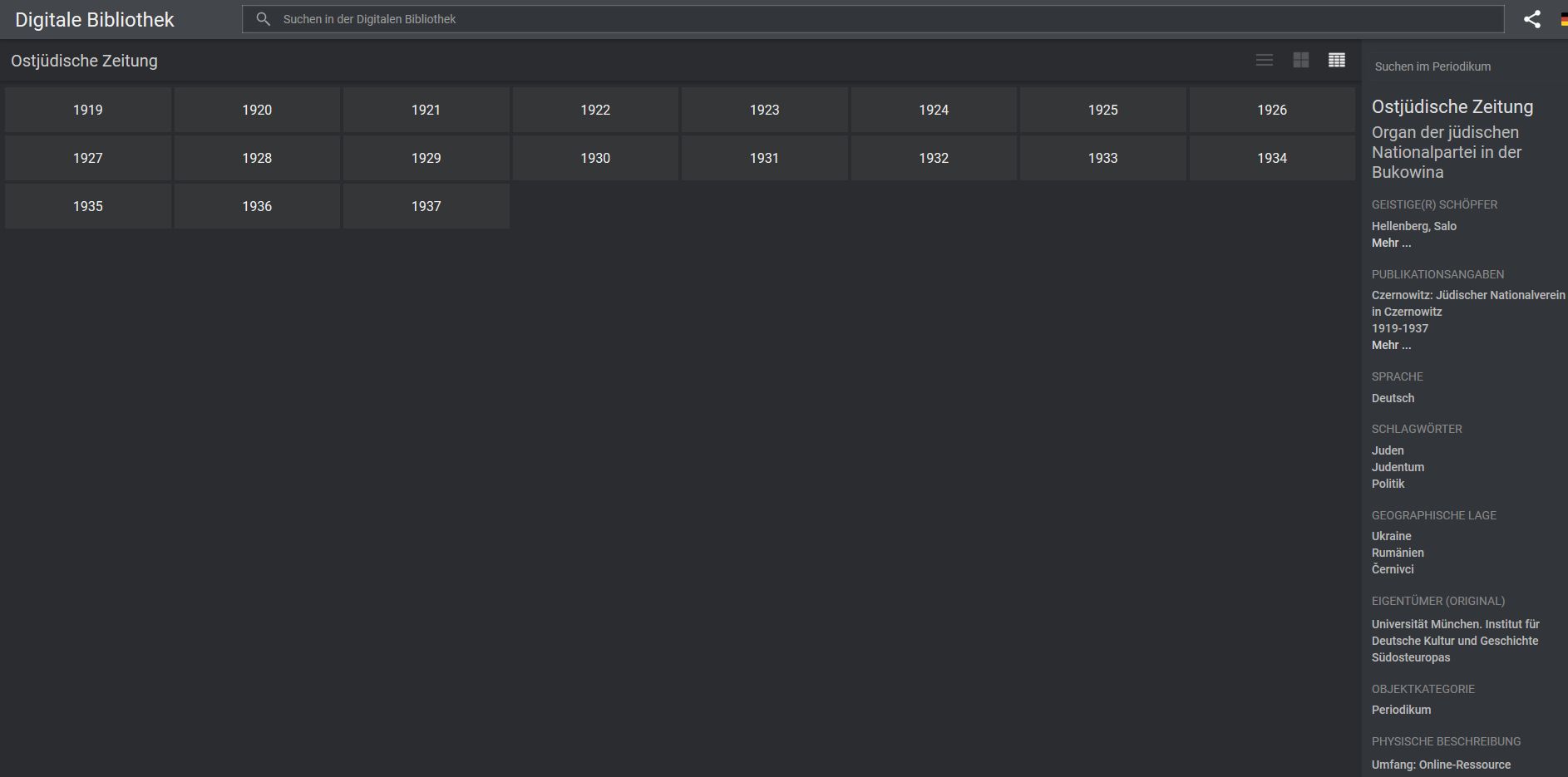This screenshot has width=1568, height=777.
Task: Open the year 1926 tile
Action: pyautogui.click(x=1272, y=110)
